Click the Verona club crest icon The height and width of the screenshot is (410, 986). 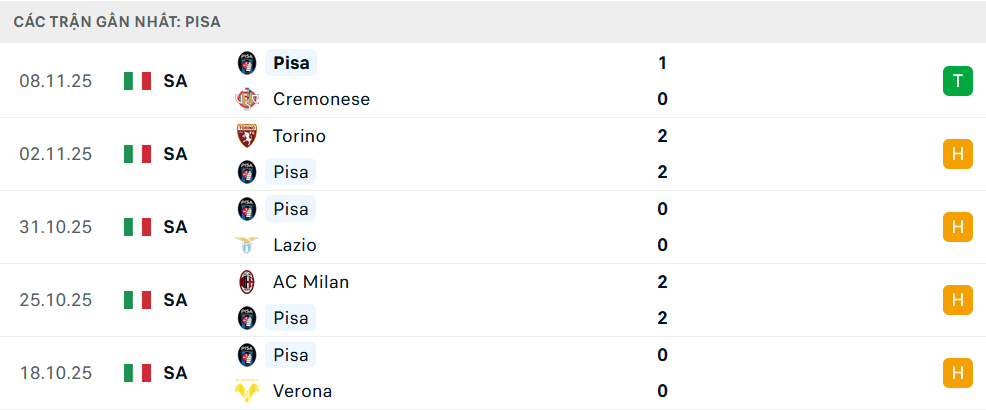246,391
